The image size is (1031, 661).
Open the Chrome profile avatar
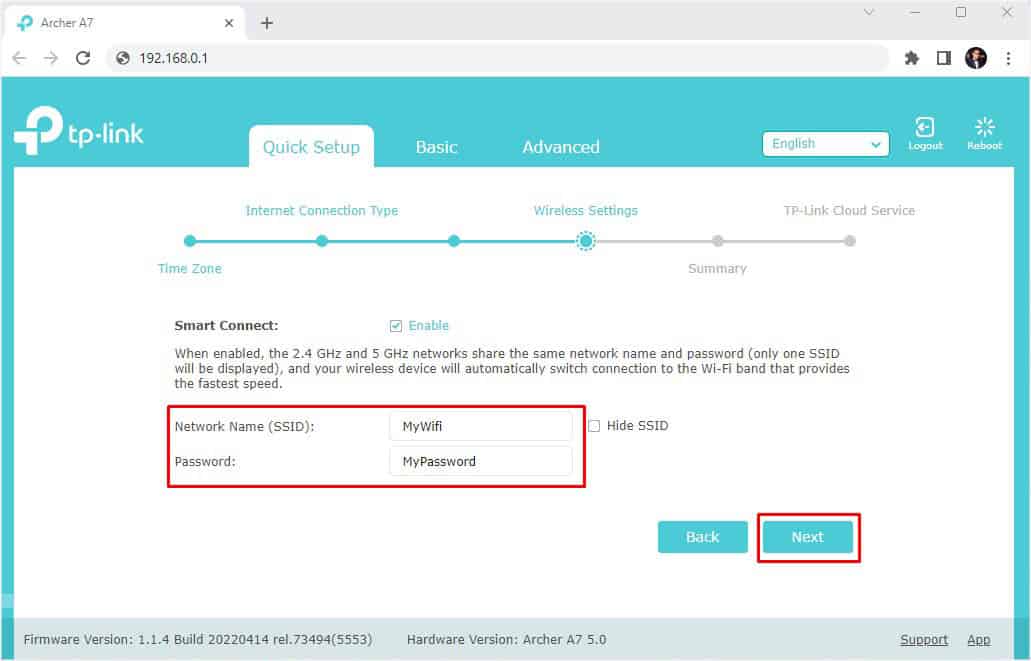[x=976, y=58]
